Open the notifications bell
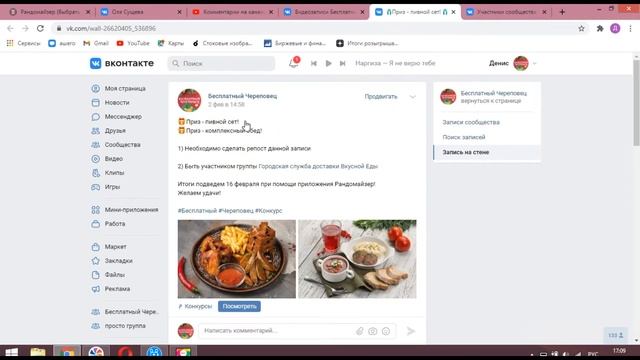The image size is (640, 360). (293, 63)
